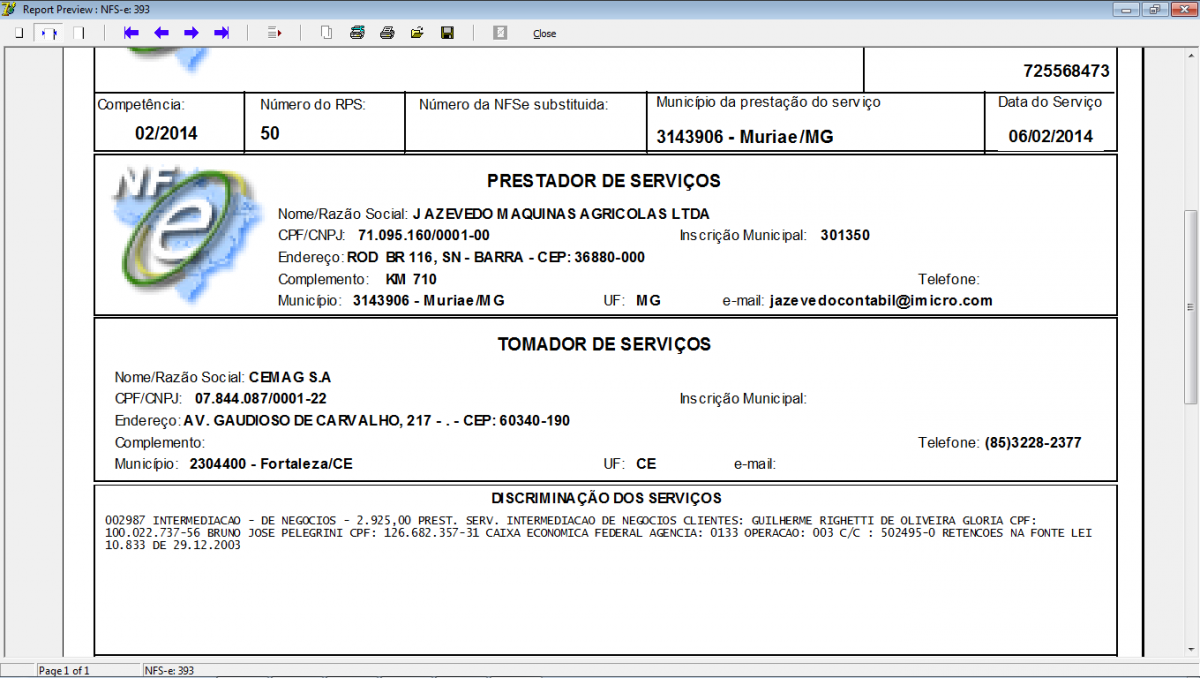Click 'NFS-e: 393' in status bar
This screenshot has height=678, width=1200.
(x=169, y=670)
